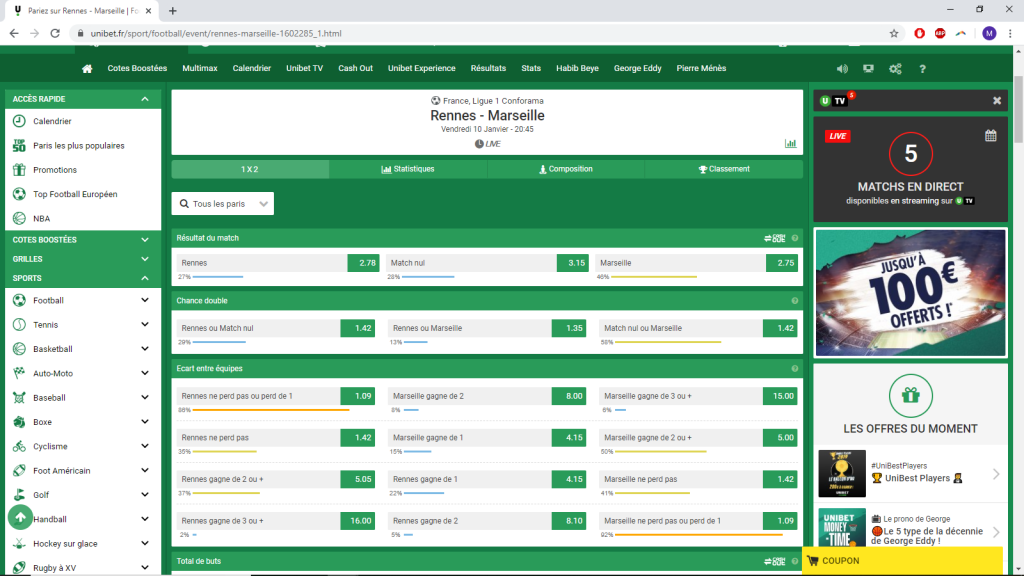Select the 1 X 2 tab
This screenshot has height=576, width=1024.
250,169
